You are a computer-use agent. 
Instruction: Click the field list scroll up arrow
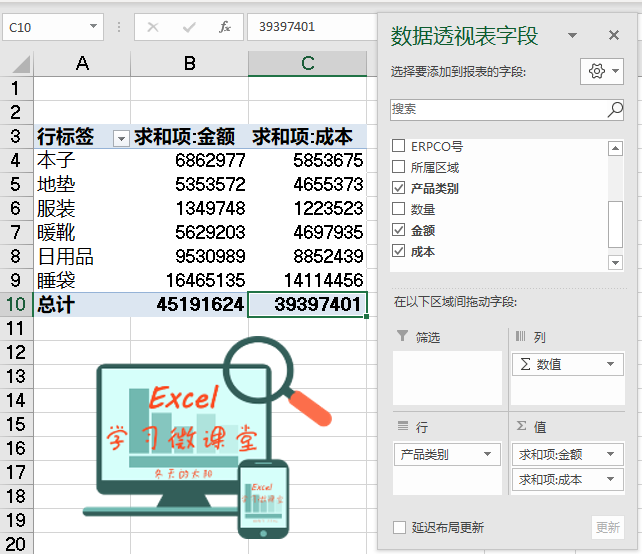(x=615, y=148)
